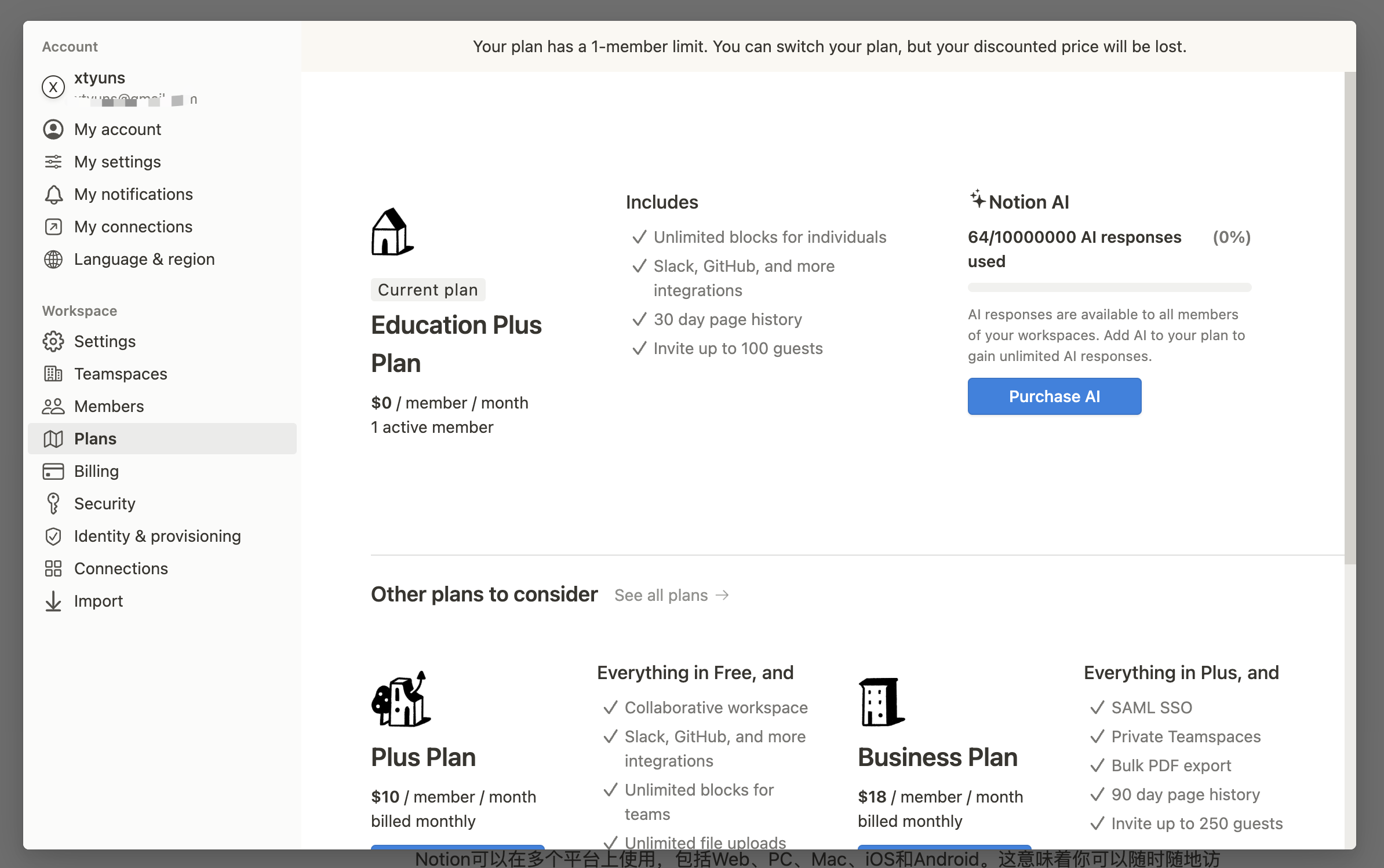
Task: Open My connections in sidebar
Action: coord(133,227)
